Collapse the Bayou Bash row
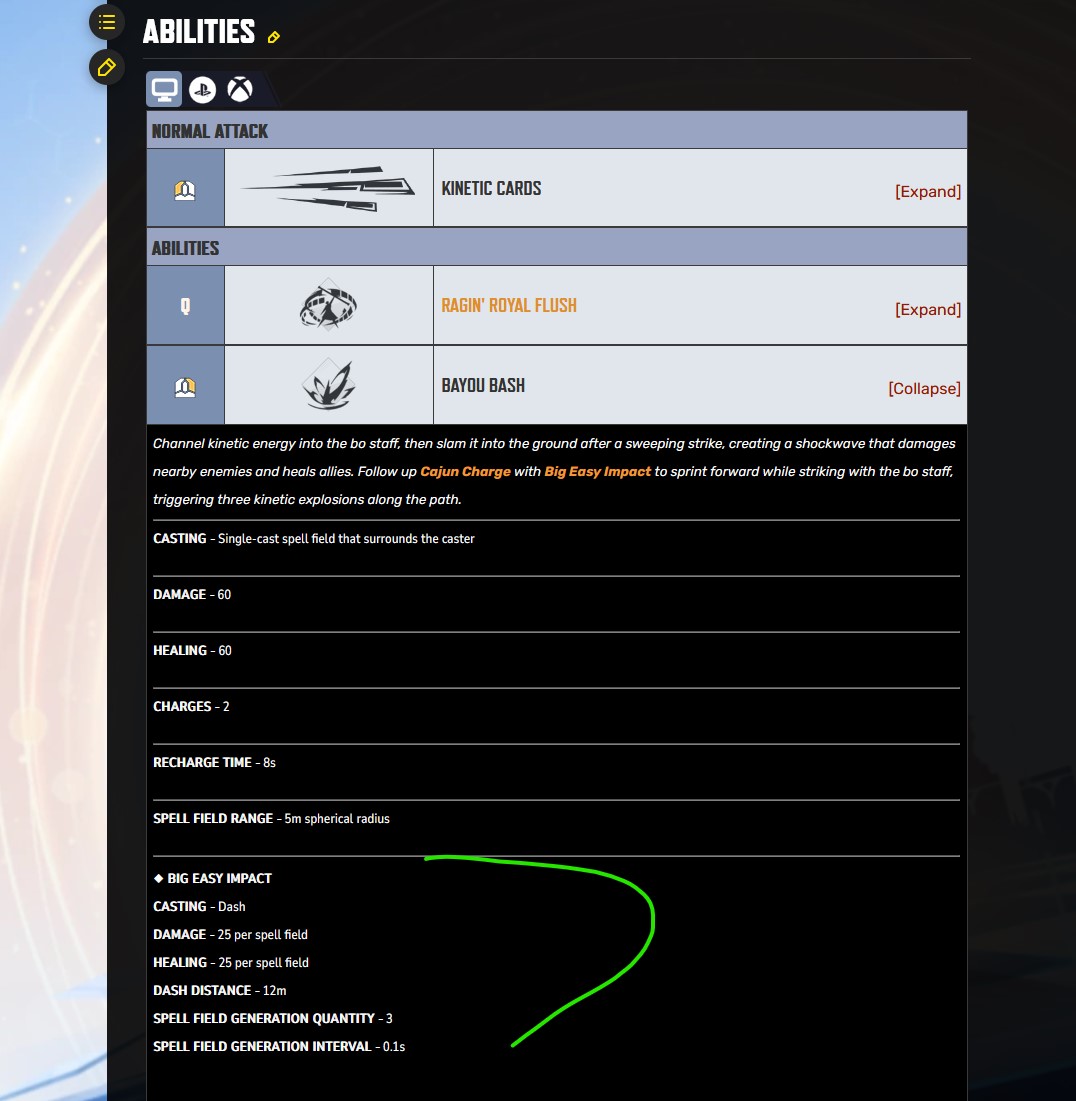This screenshot has width=1076, height=1101. (924, 388)
